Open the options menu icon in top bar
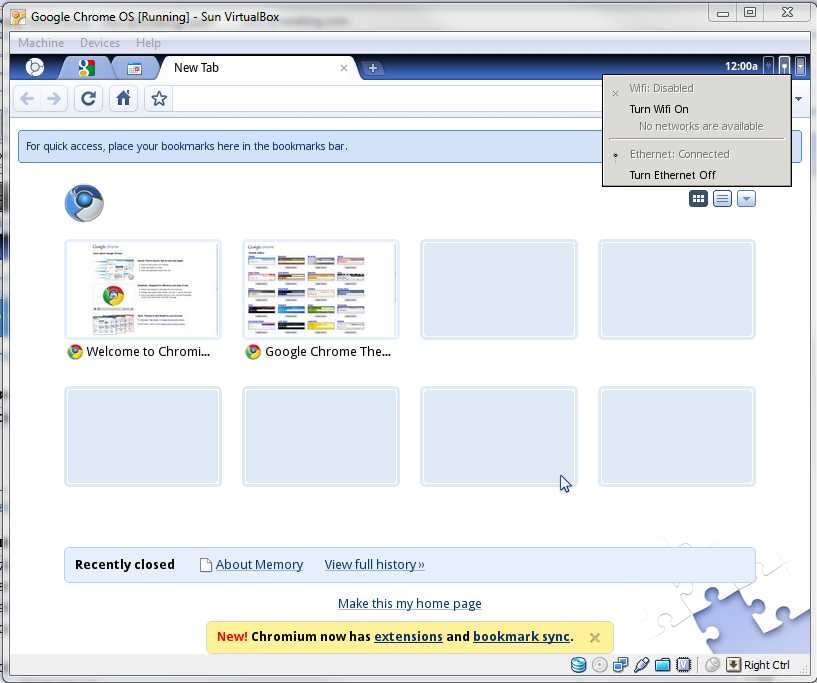Screen dimensions: 817x683 [800, 66]
